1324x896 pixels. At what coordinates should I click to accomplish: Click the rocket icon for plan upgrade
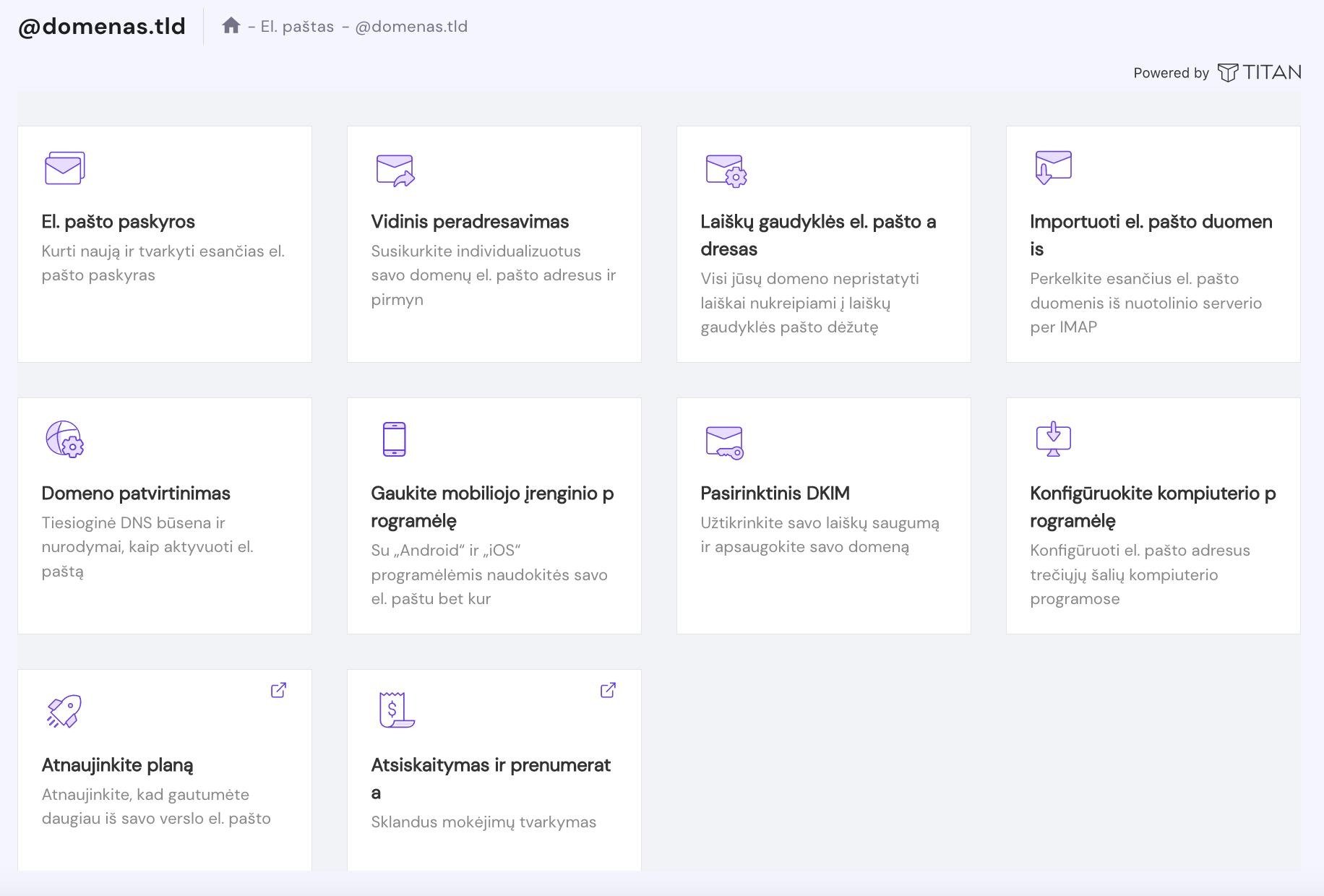(x=64, y=711)
